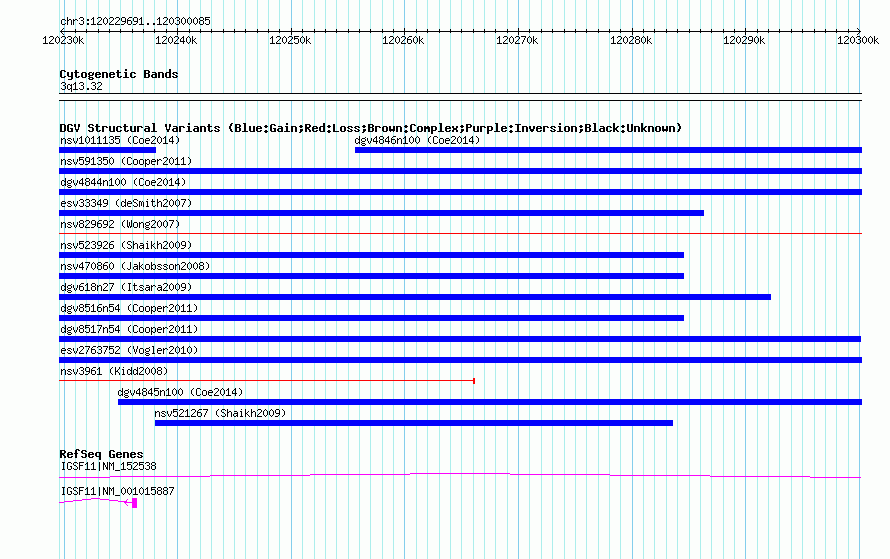Click the chr3:120229691..120300085 coordinates label
This screenshot has height=559, width=890.
(x=135, y=21)
